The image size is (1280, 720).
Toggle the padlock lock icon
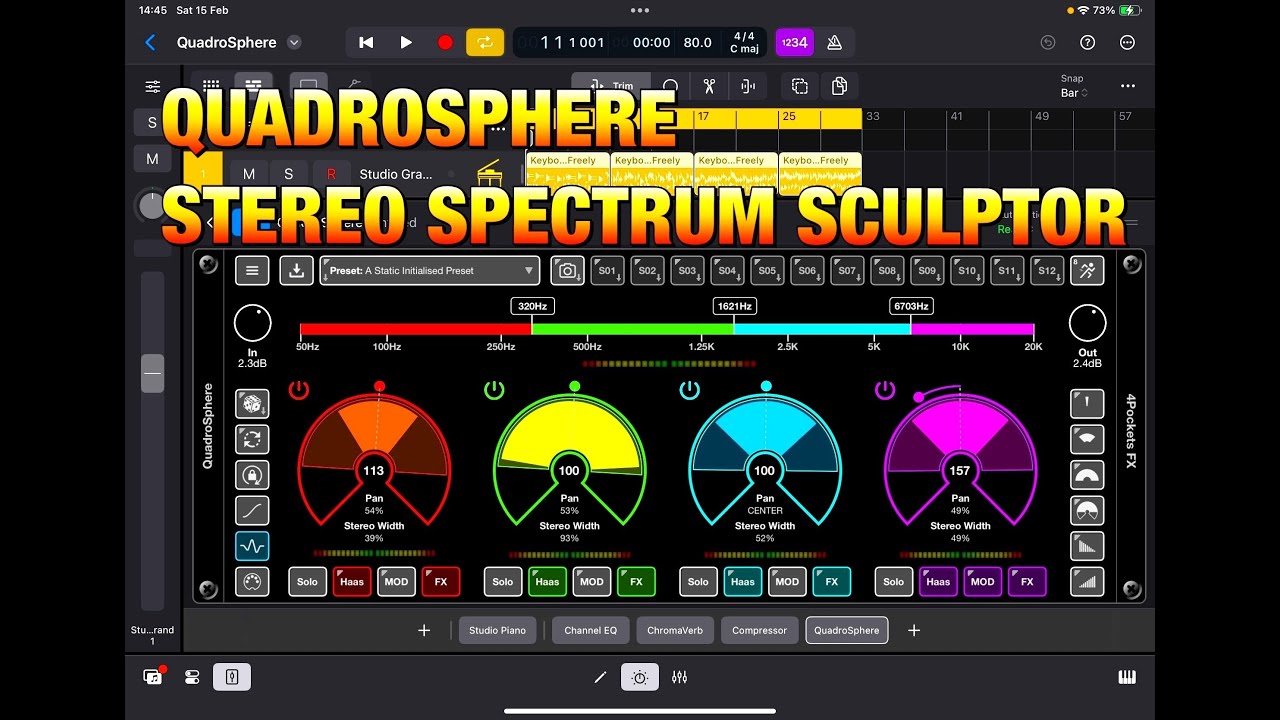[252, 475]
